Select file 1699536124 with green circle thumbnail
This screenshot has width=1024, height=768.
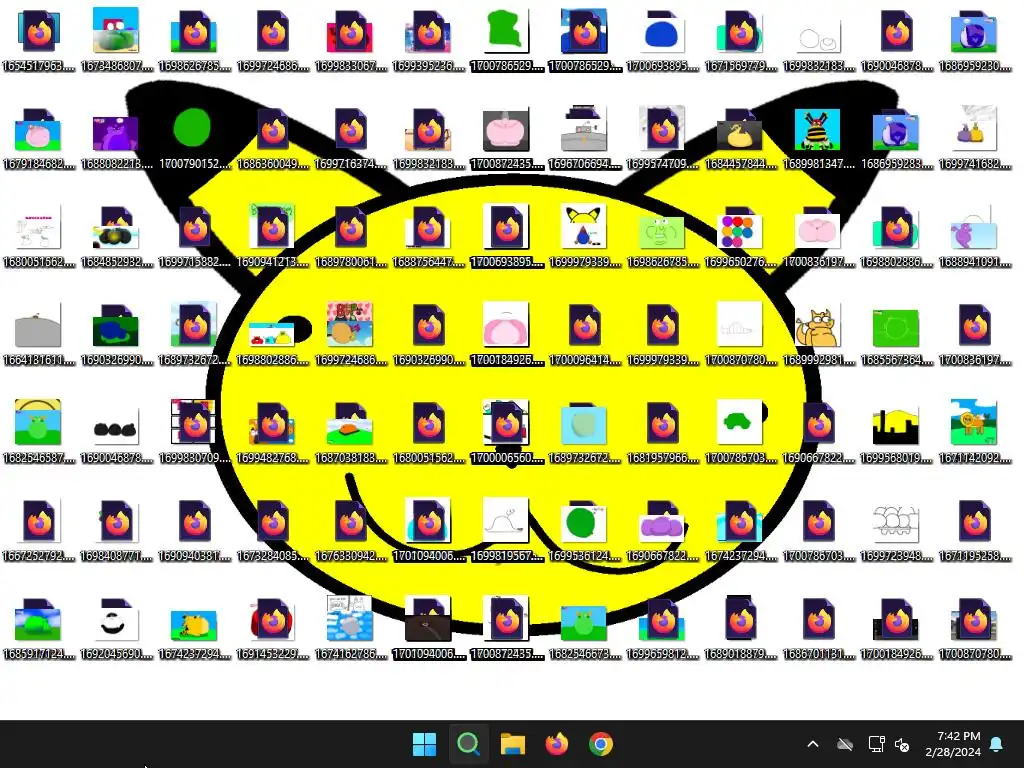coord(584,529)
